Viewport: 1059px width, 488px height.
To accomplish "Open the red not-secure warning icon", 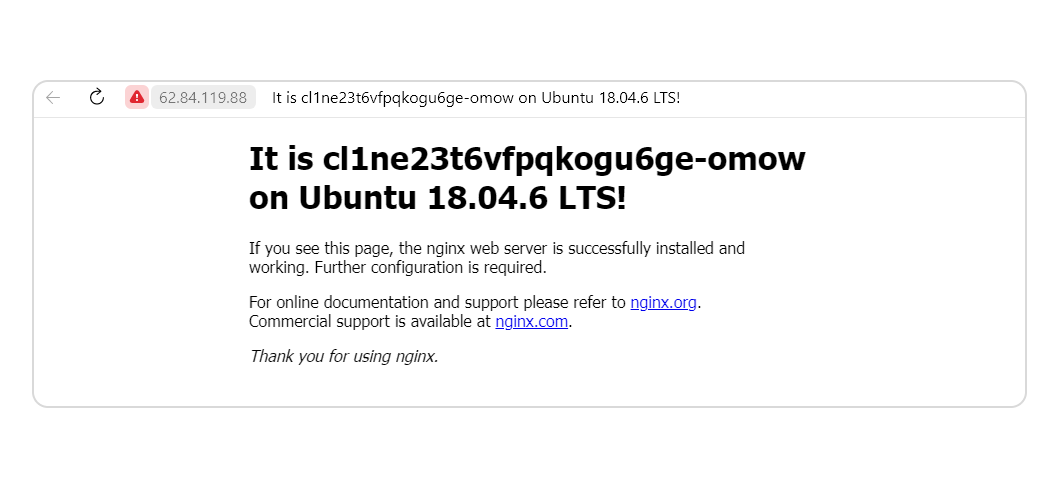I will pyautogui.click(x=136, y=97).
